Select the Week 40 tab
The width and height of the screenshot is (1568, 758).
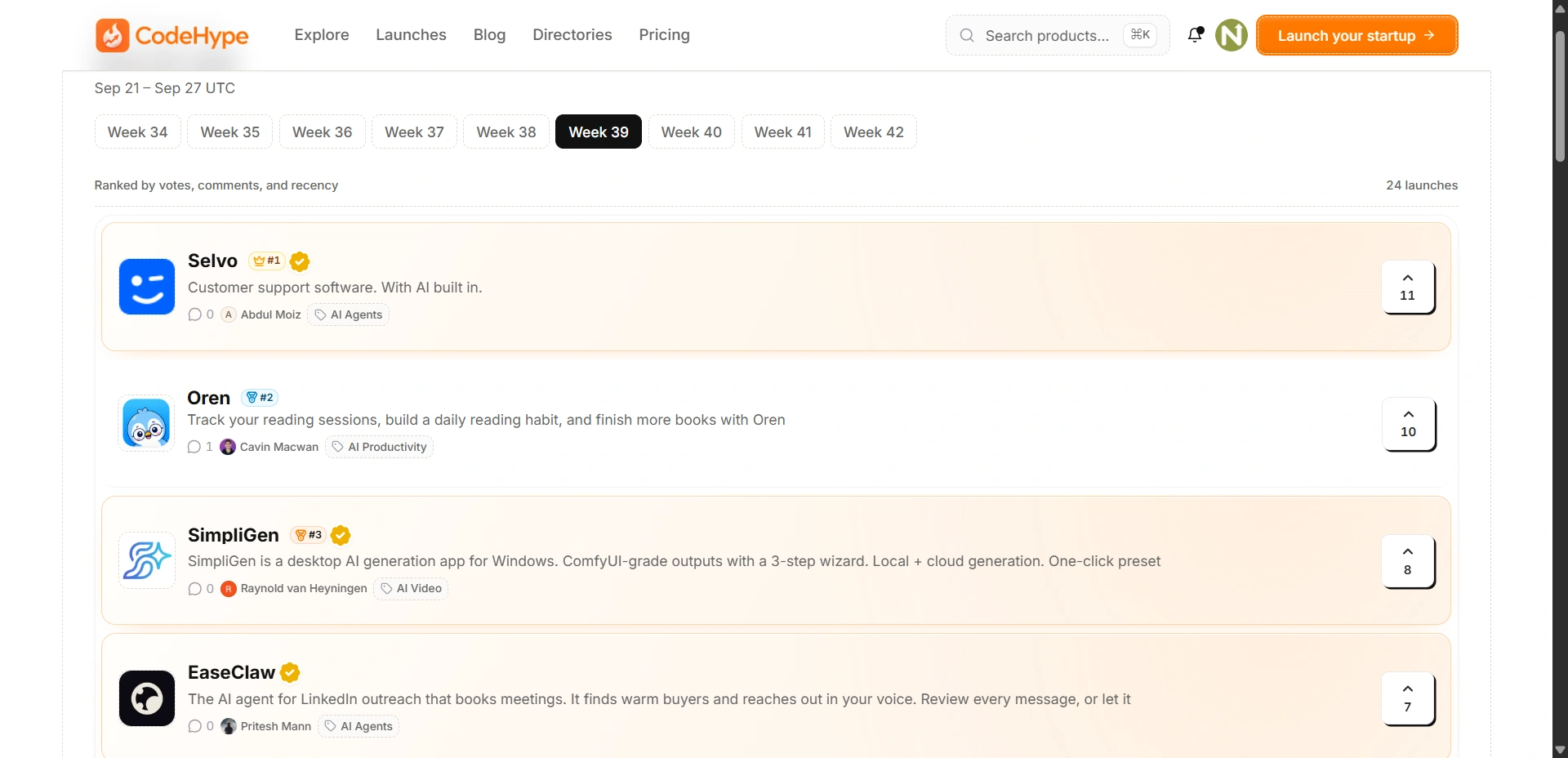coord(692,132)
